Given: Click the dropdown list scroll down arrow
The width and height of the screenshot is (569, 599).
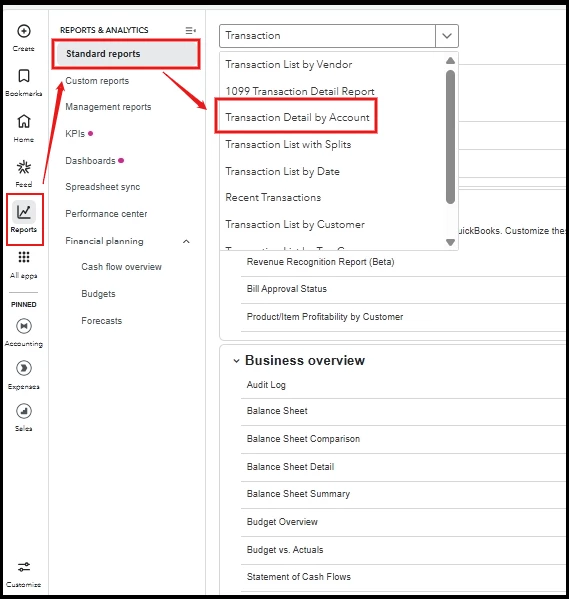Looking at the screenshot, I should (x=451, y=242).
